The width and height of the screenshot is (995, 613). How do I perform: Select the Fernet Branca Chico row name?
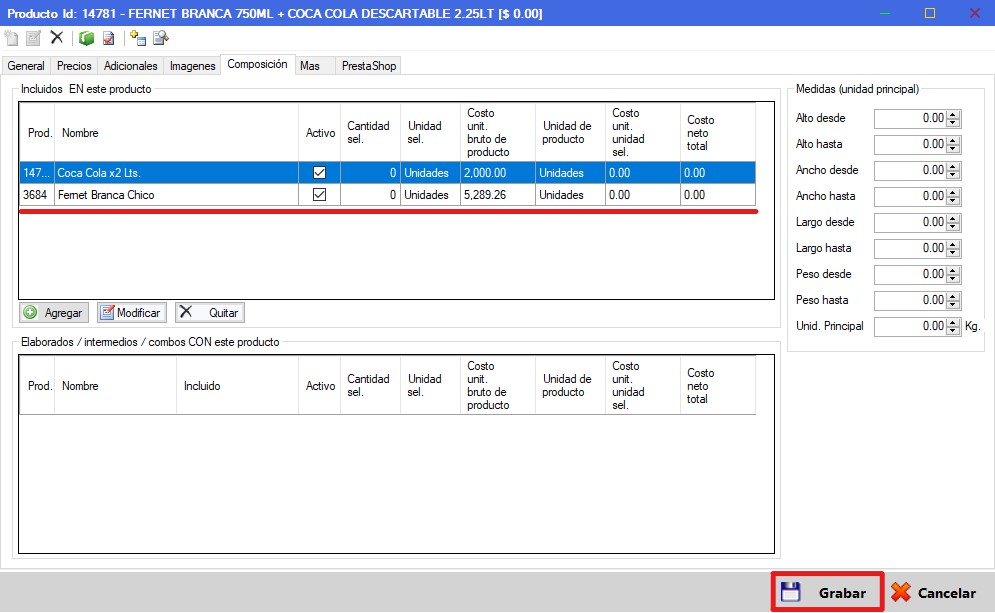(x=176, y=195)
